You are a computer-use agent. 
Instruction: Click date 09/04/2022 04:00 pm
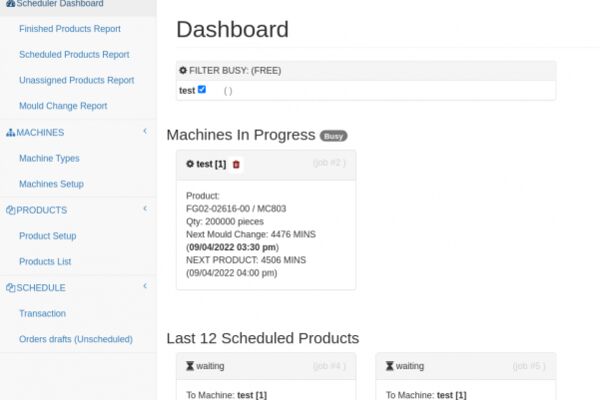point(232,273)
